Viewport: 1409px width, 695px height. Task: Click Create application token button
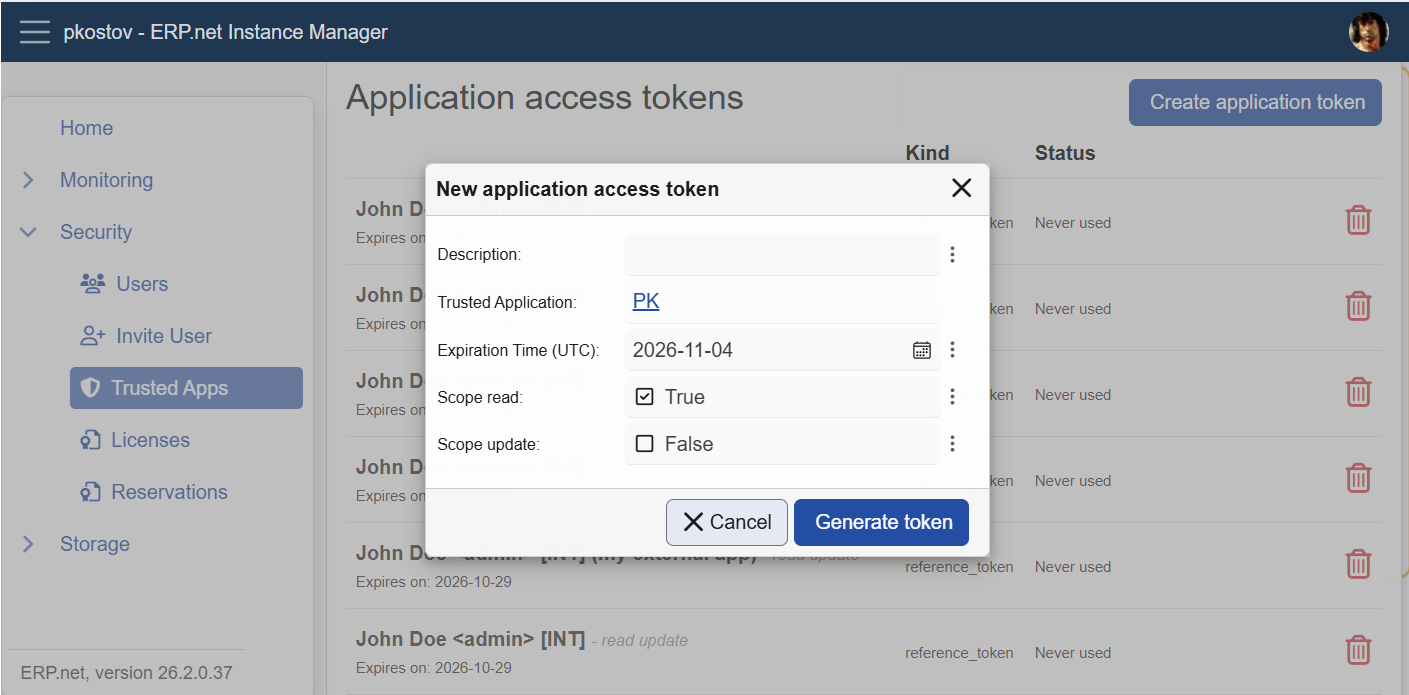[1255, 102]
